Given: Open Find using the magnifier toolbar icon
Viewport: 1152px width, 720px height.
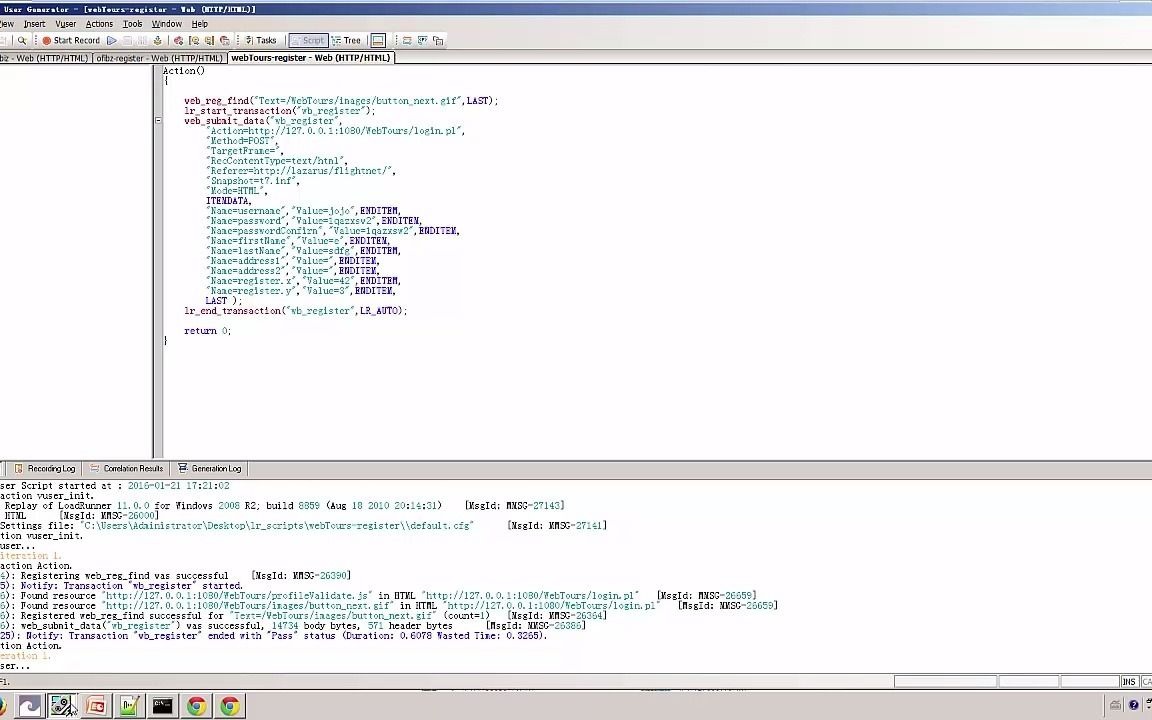Looking at the screenshot, I should 22,40.
